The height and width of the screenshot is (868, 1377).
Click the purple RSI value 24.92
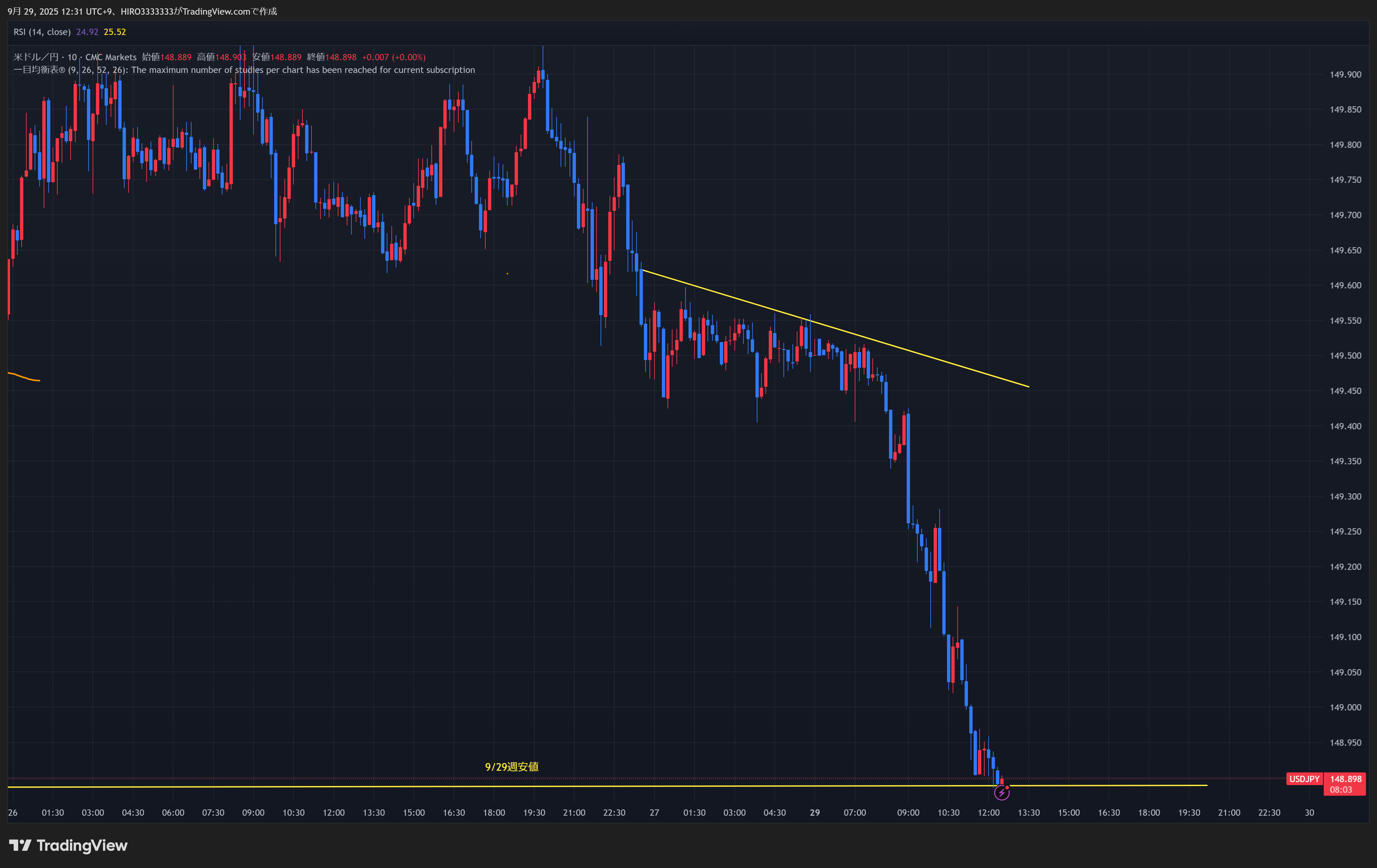pyautogui.click(x=87, y=32)
